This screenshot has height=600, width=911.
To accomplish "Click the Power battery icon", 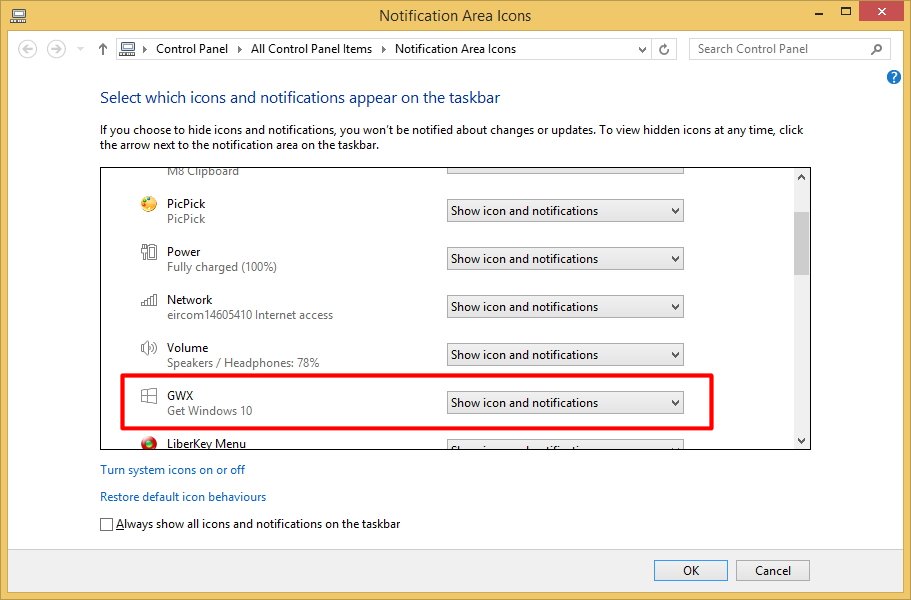I will point(149,252).
